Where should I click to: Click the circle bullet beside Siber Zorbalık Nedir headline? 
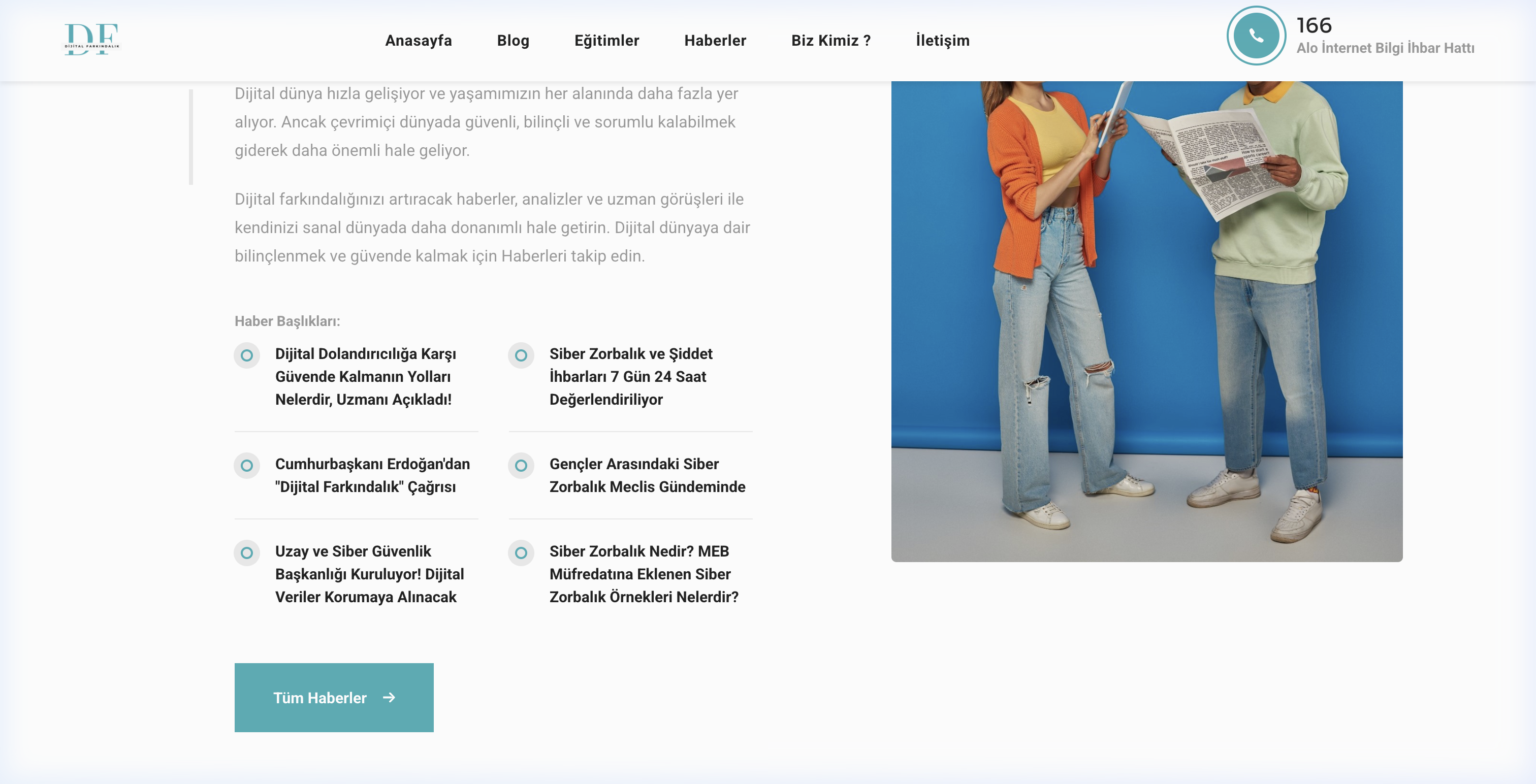pyautogui.click(x=521, y=553)
